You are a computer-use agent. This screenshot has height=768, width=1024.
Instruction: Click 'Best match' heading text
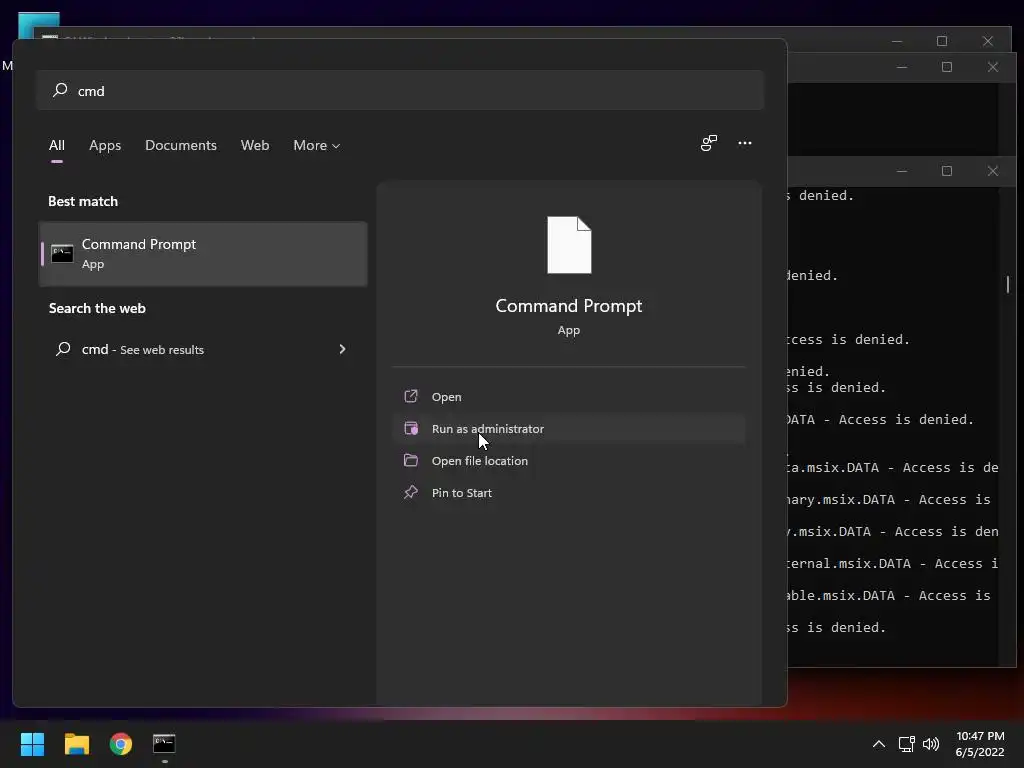[x=83, y=201]
